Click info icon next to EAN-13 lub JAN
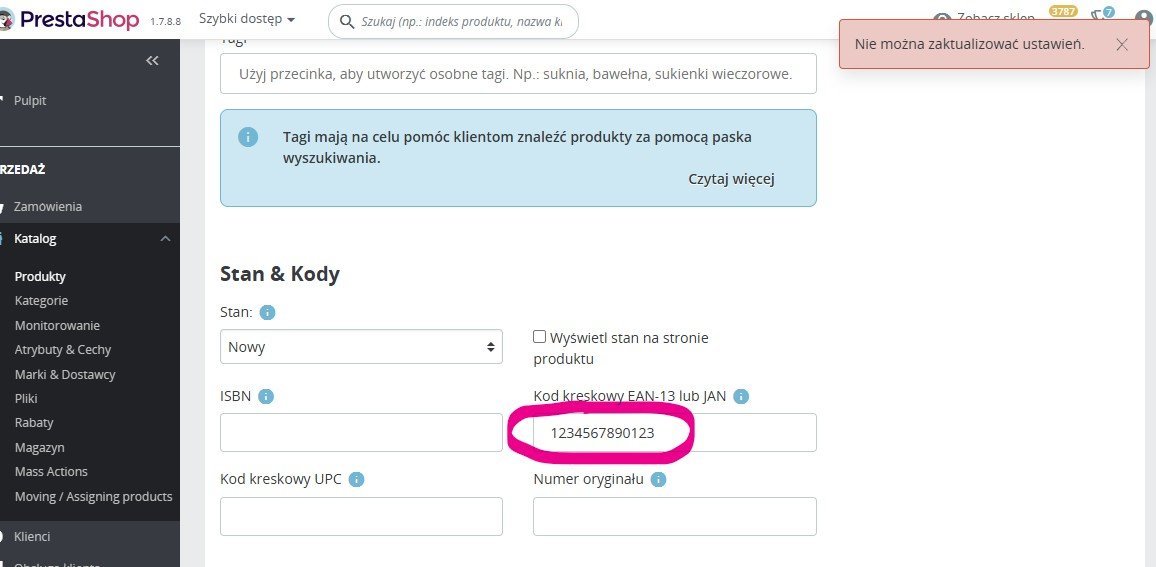This screenshot has width=1156, height=567. 742,397
